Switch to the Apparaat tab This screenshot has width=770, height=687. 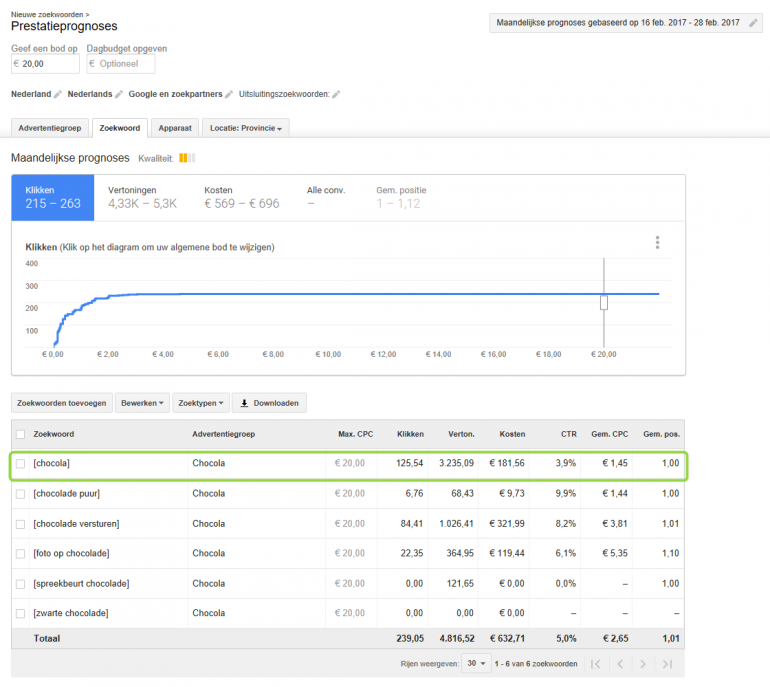coord(175,128)
